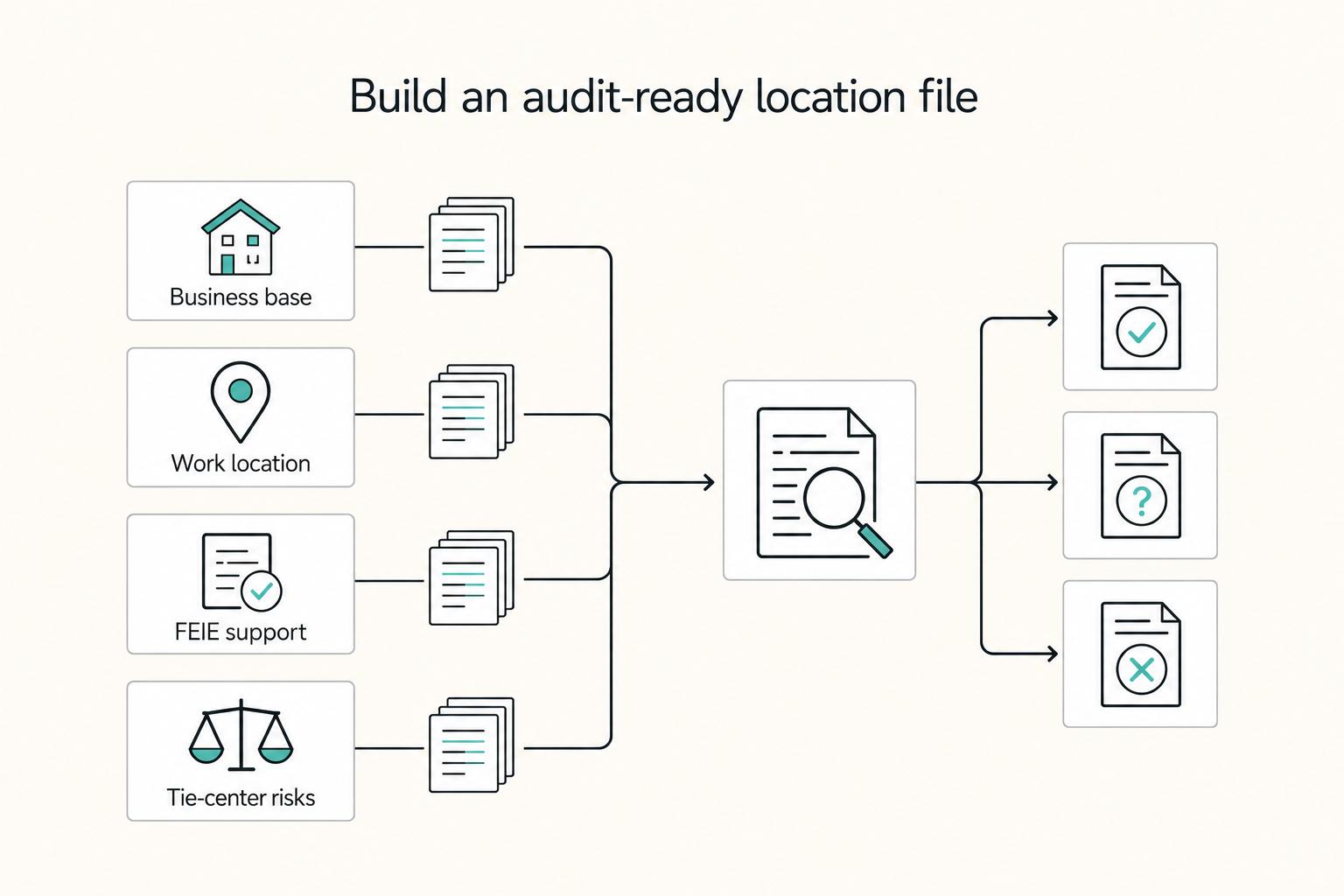Click arrowhead pointing into the review box
1344x896 pixels.
[709, 482]
